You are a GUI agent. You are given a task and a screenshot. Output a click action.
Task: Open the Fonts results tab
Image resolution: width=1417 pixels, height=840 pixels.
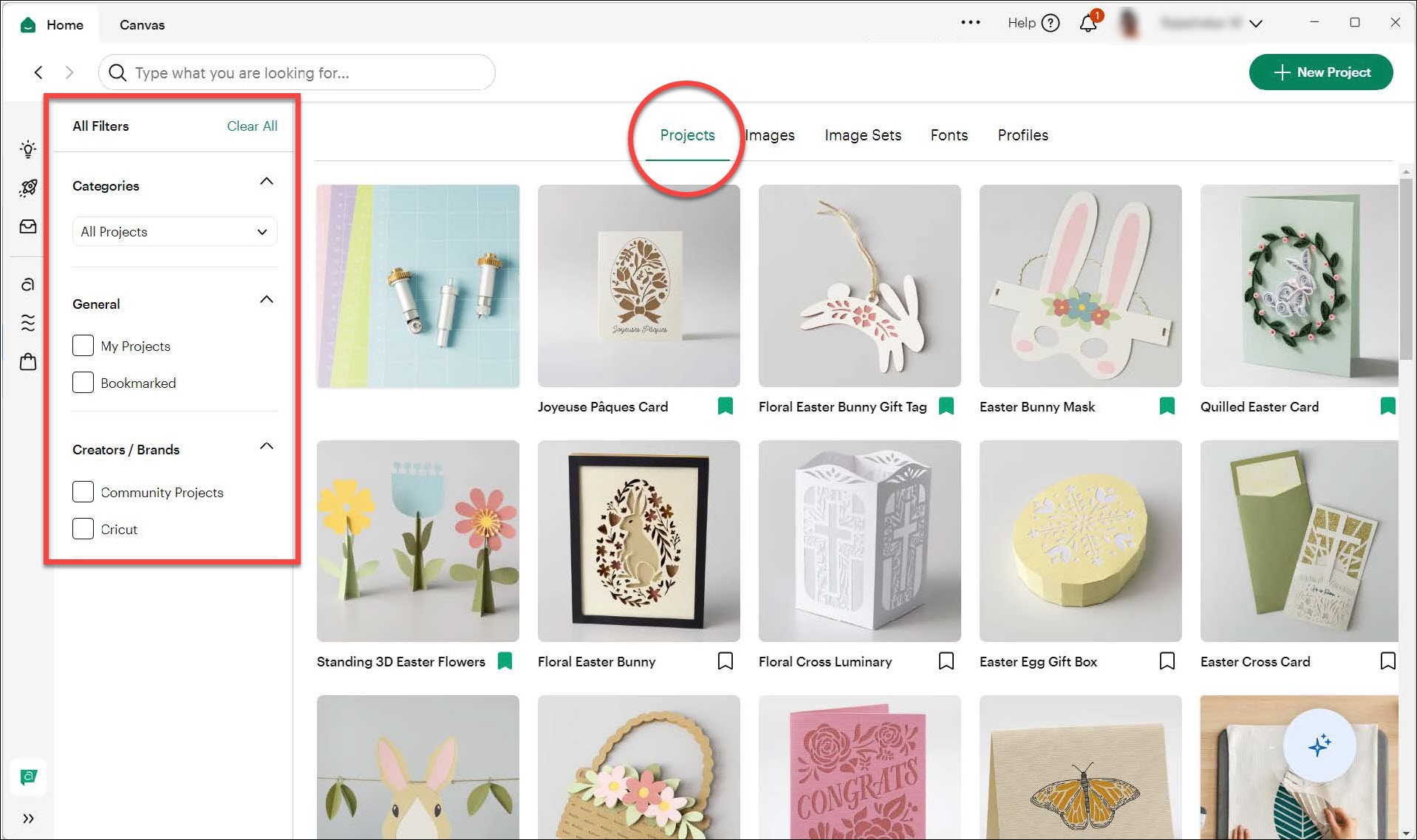pyautogui.click(x=949, y=135)
